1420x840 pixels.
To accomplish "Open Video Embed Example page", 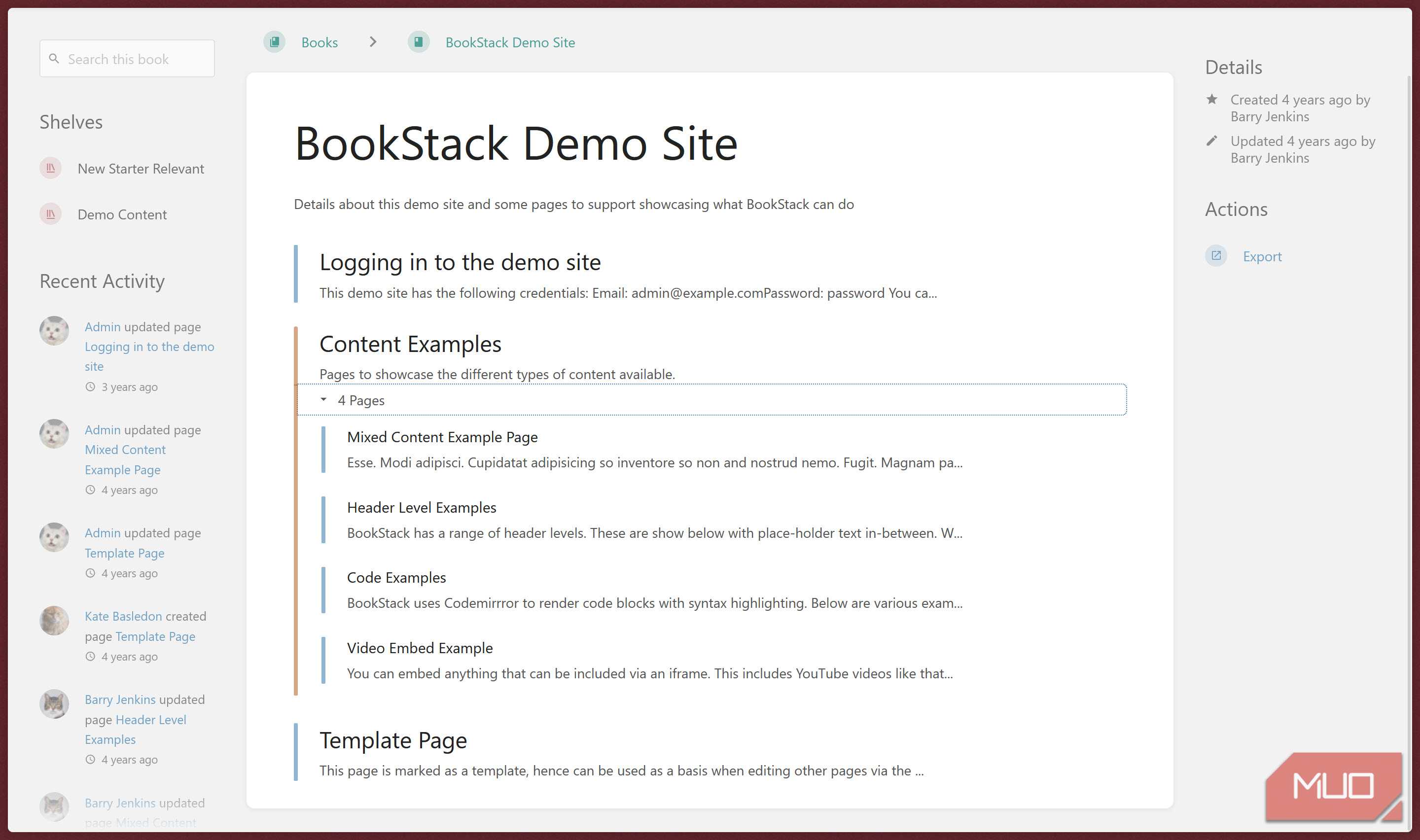I will [x=420, y=648].
